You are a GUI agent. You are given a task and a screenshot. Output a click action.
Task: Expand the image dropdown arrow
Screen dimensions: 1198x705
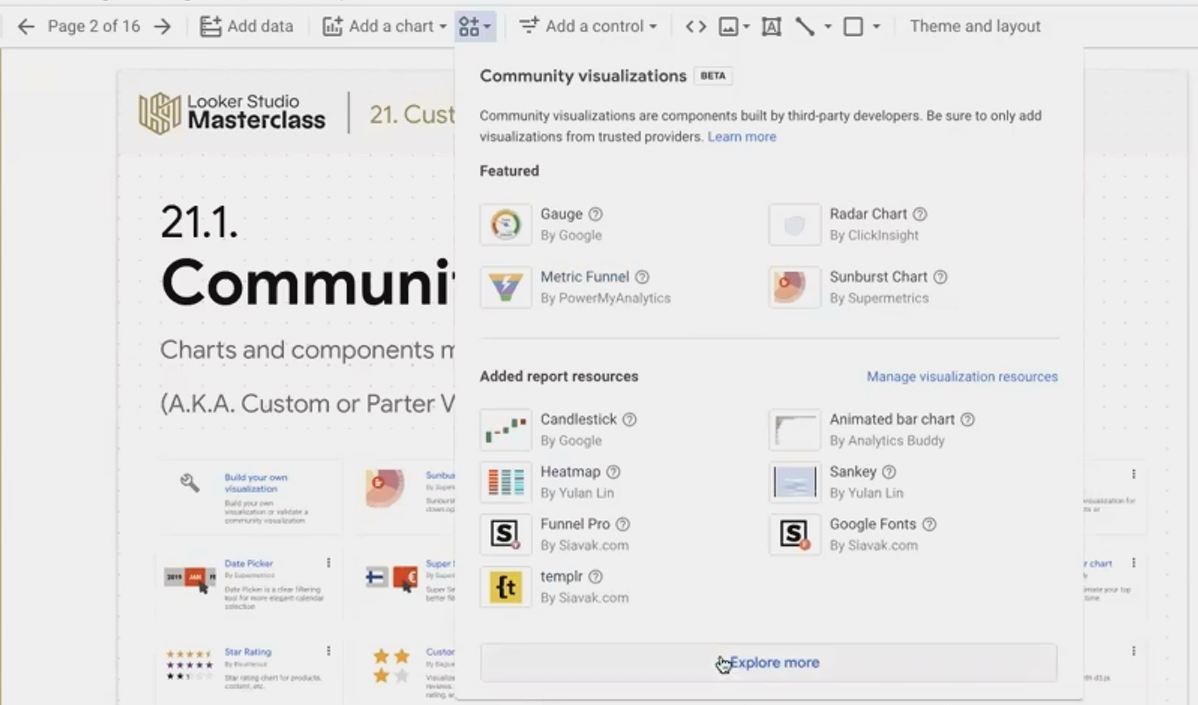[746, 27]
